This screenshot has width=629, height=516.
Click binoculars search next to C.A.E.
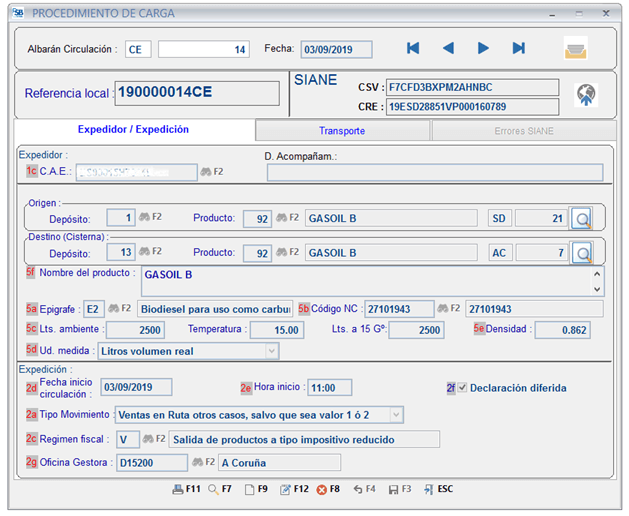click(206, 172)
